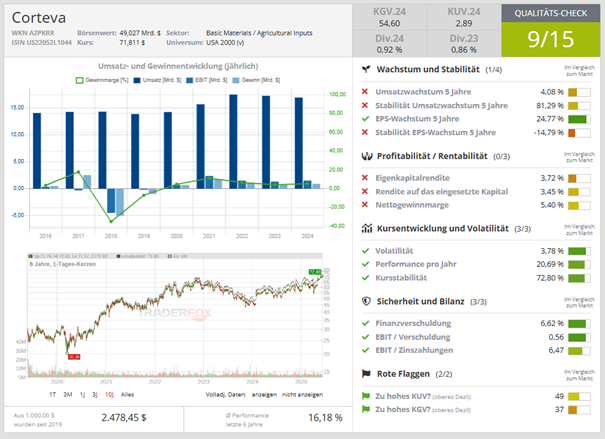Click the green check next to Performance pro Jahr
The height and width of the screenshot is (439, 605).
point(365,264)
